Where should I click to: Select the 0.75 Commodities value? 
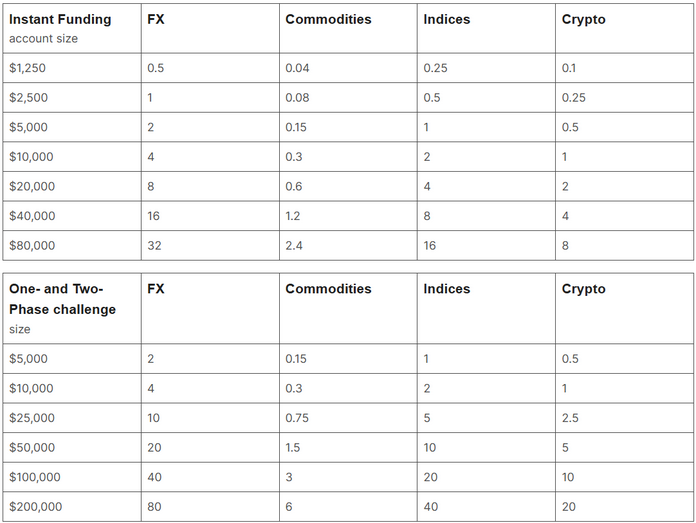(x=297, y=418)
